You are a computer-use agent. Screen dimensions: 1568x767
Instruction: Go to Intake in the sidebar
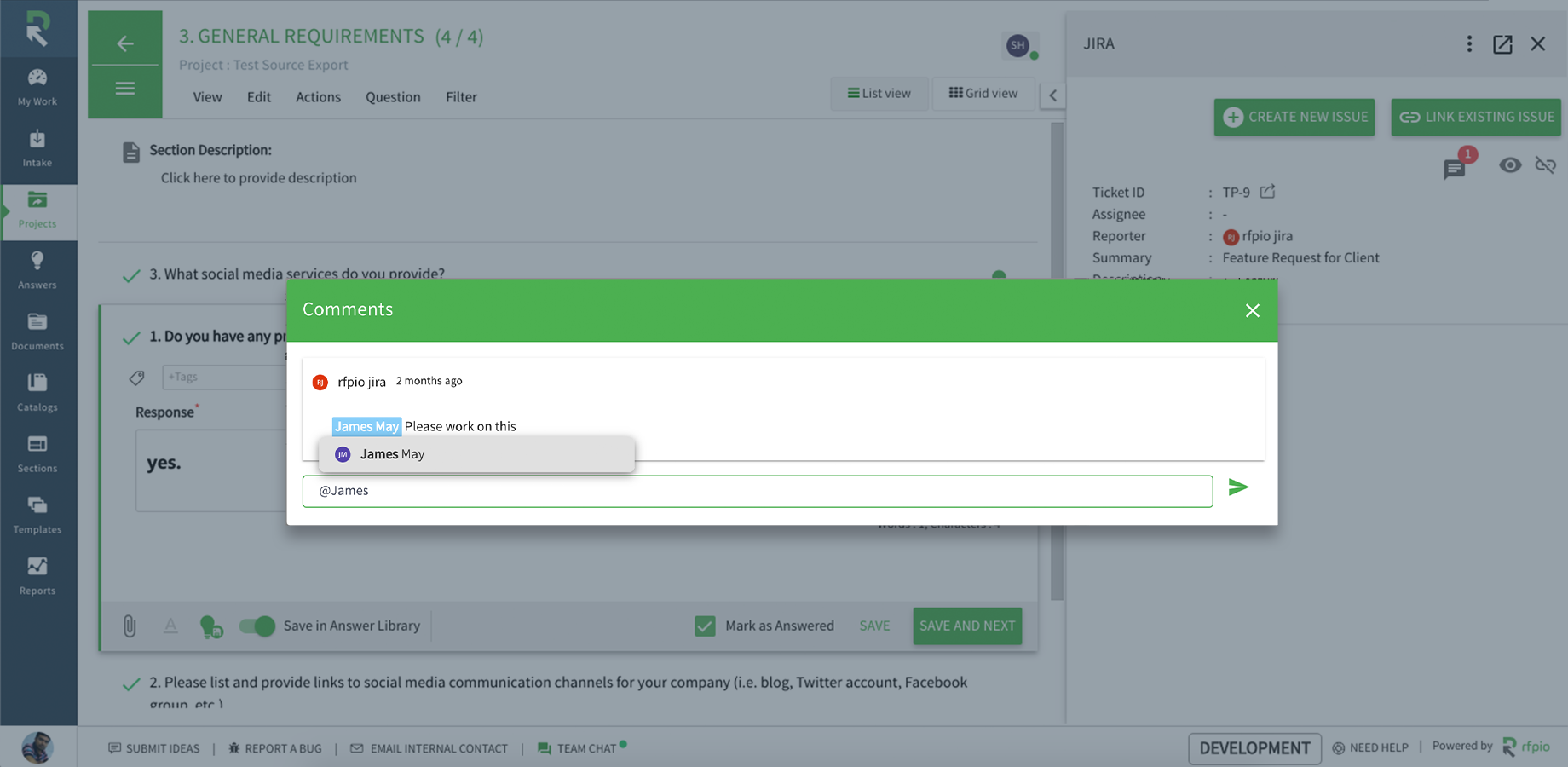37,149
